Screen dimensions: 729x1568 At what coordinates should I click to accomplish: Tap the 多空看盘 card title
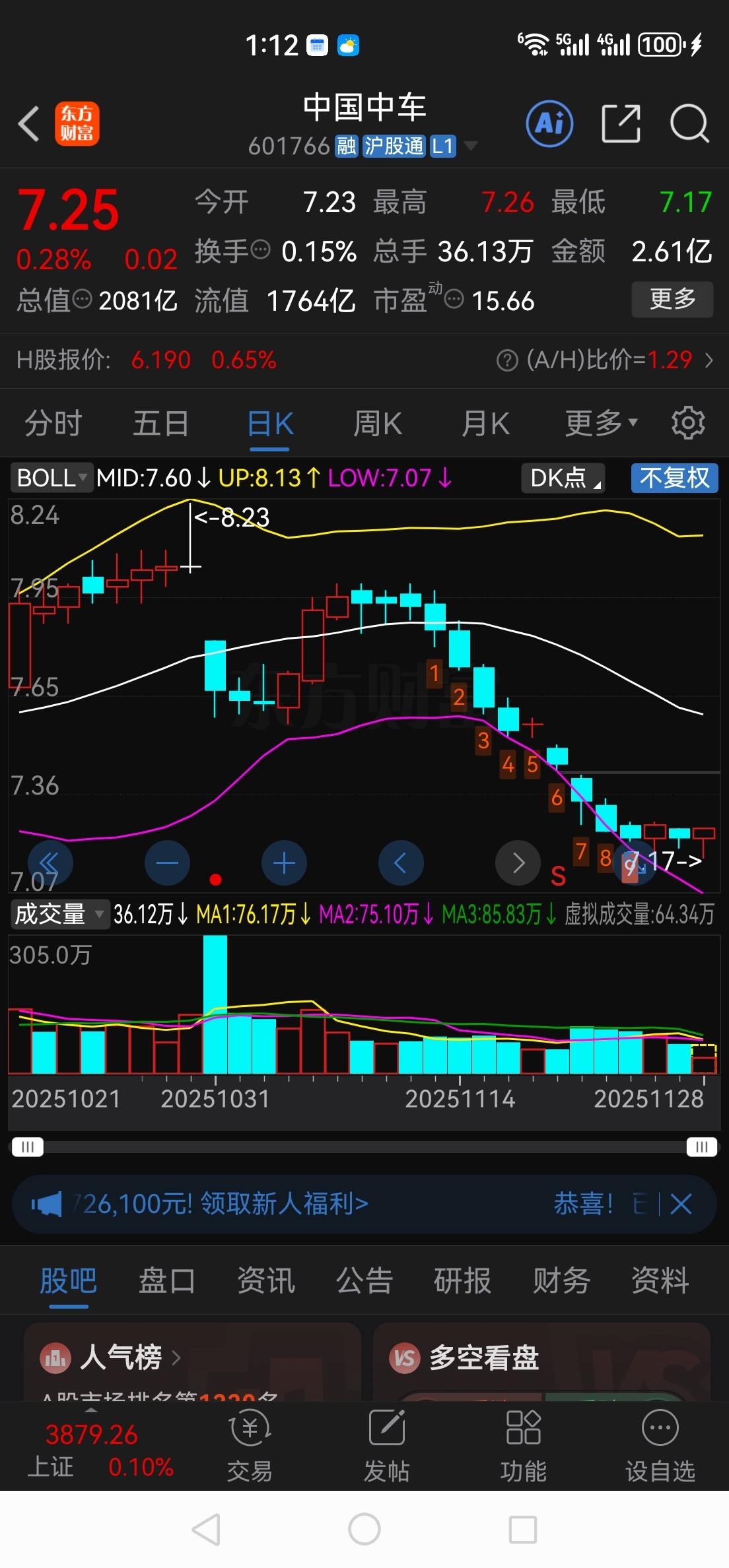(x=484, y=1358)
